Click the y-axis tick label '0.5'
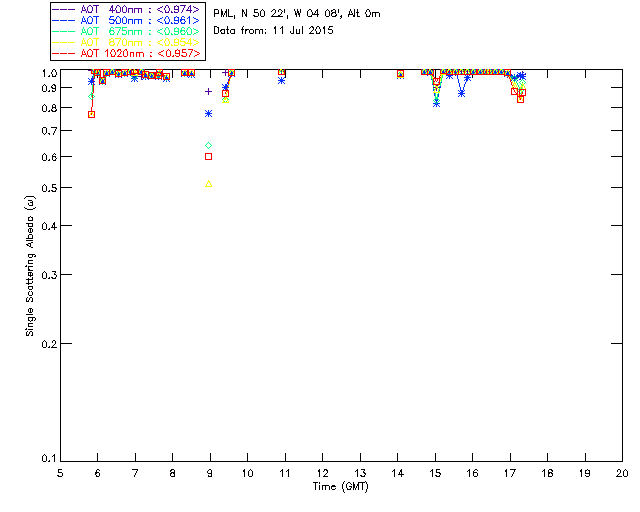 [x=49, y=188]
